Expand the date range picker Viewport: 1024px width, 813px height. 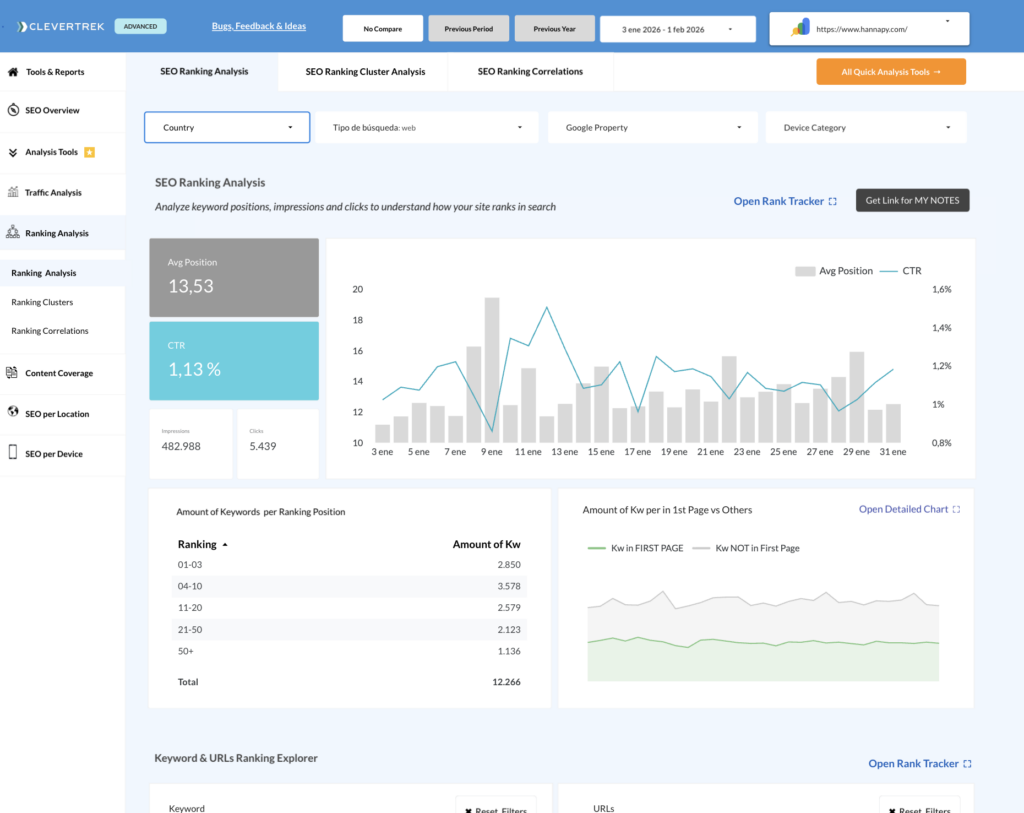679,29
